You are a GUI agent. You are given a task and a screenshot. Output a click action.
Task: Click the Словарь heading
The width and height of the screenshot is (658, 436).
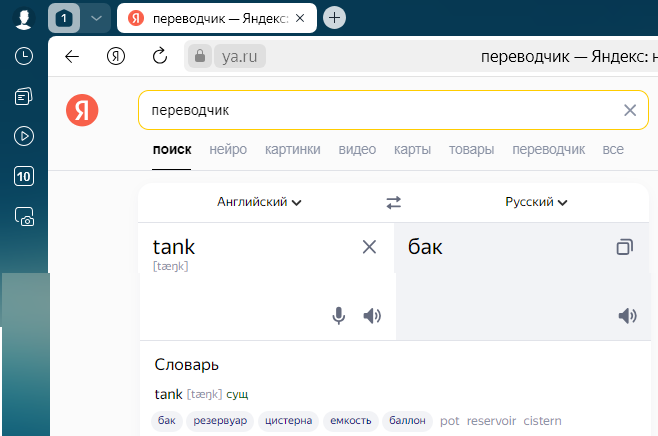coord(187,365)
